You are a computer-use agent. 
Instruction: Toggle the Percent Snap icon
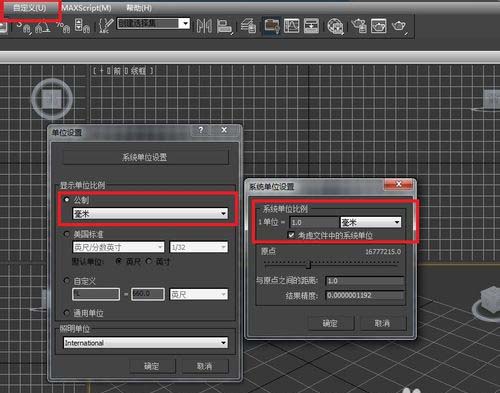pyautogui.click(x=63, y=27)
